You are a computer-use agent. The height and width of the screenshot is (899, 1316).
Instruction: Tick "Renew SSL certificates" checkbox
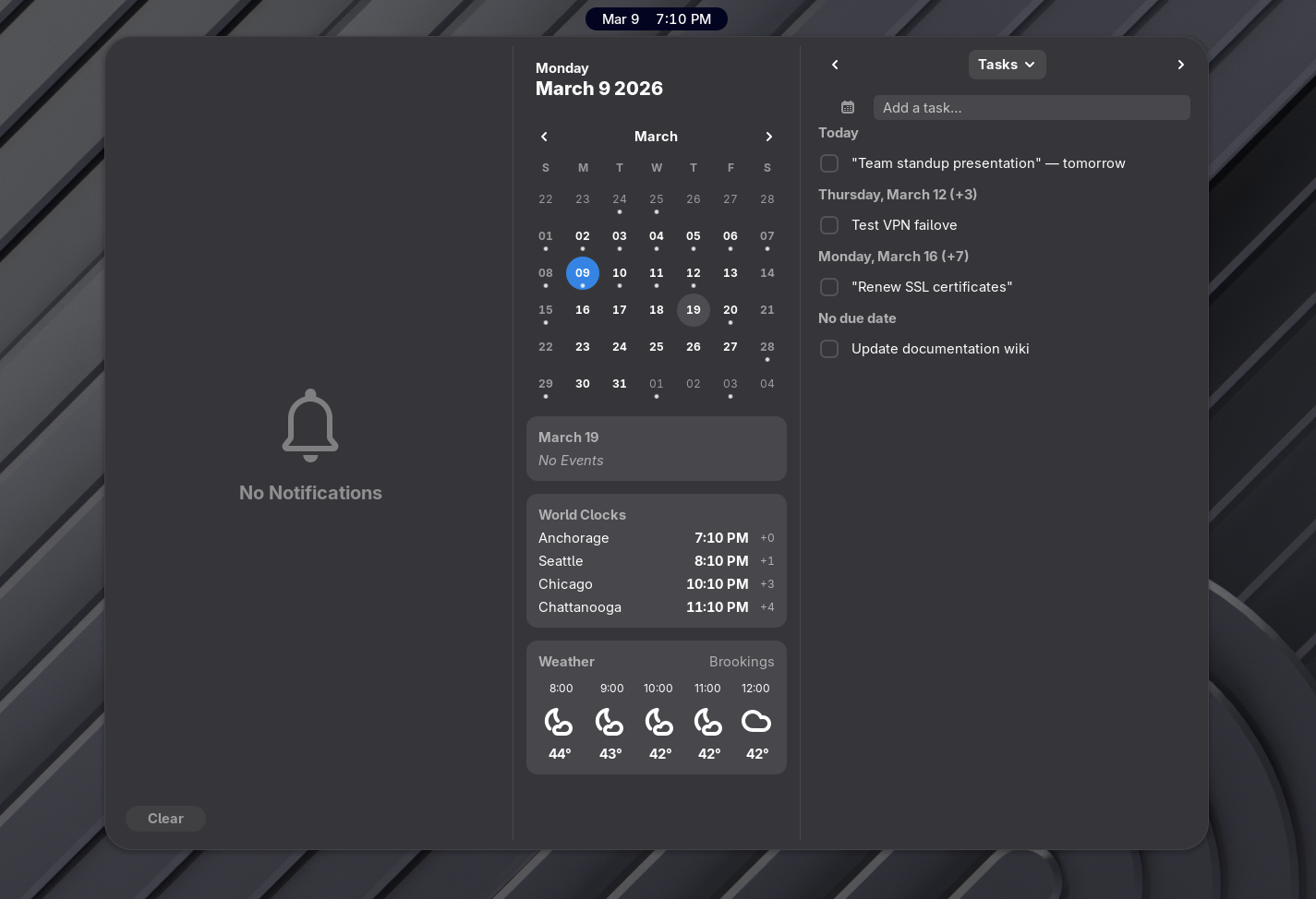[x=829, y=287]
